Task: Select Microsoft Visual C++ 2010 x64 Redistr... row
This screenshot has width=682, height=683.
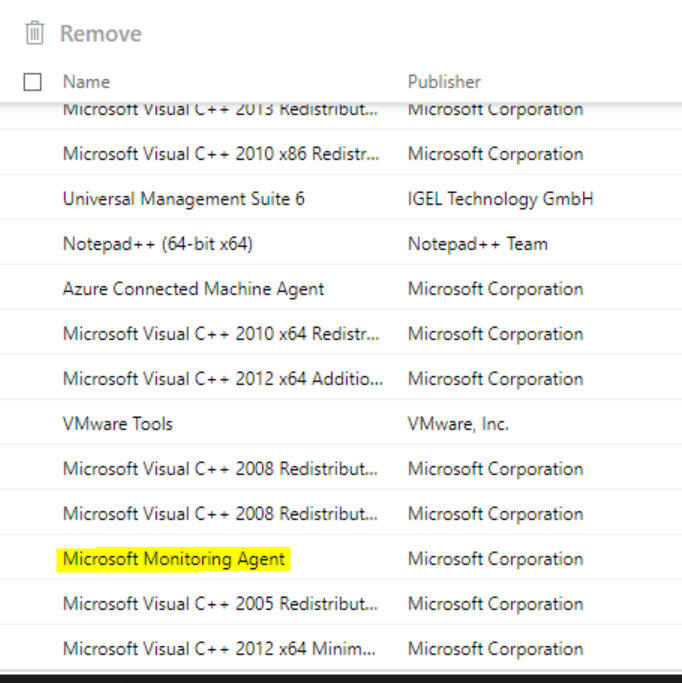Action: [341, 334]
